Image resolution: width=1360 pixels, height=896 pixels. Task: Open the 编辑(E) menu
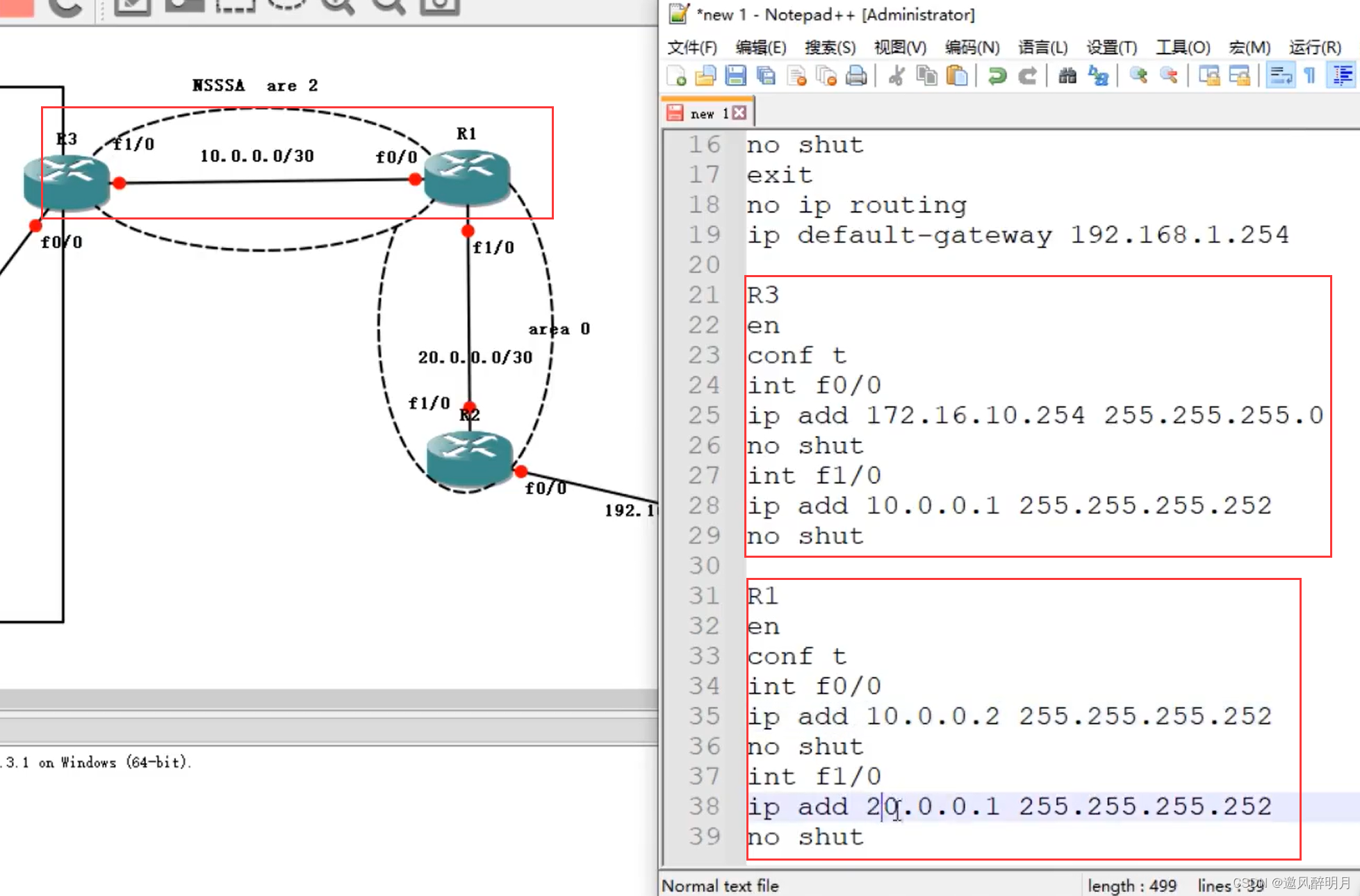click(x=761, y=47)
